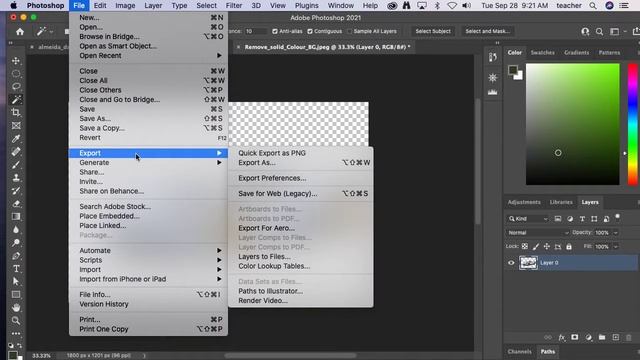The width and height of the screenshot is (640, 360).
Task: Toggle lock position icon
Action: (547, 246)
